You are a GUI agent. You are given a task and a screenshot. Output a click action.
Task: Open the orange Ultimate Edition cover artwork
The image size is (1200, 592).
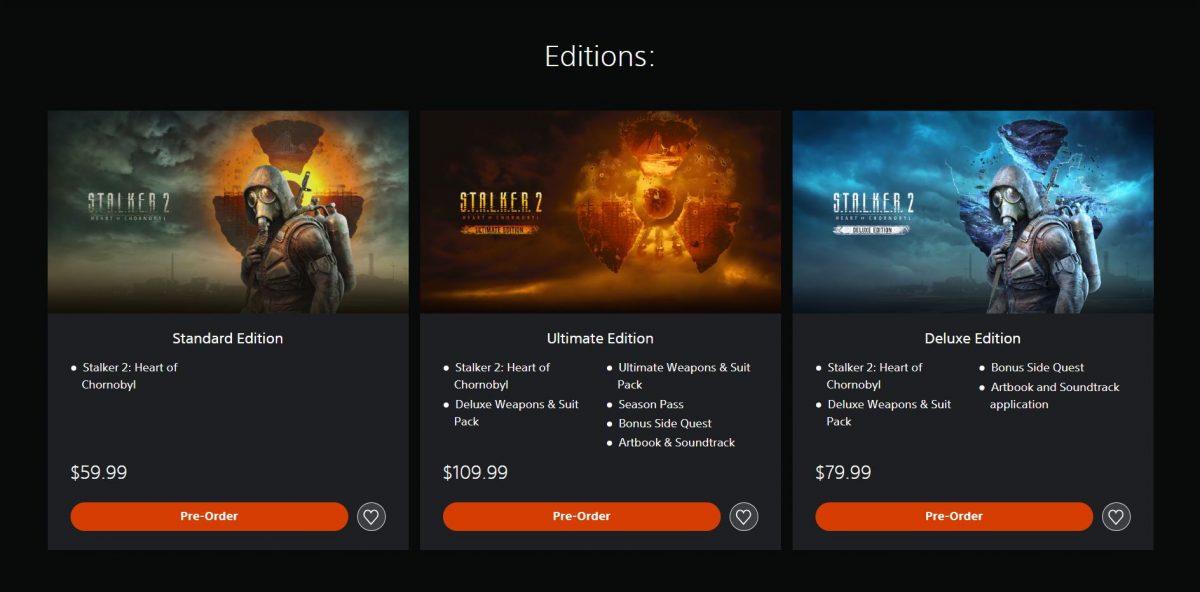600,212
